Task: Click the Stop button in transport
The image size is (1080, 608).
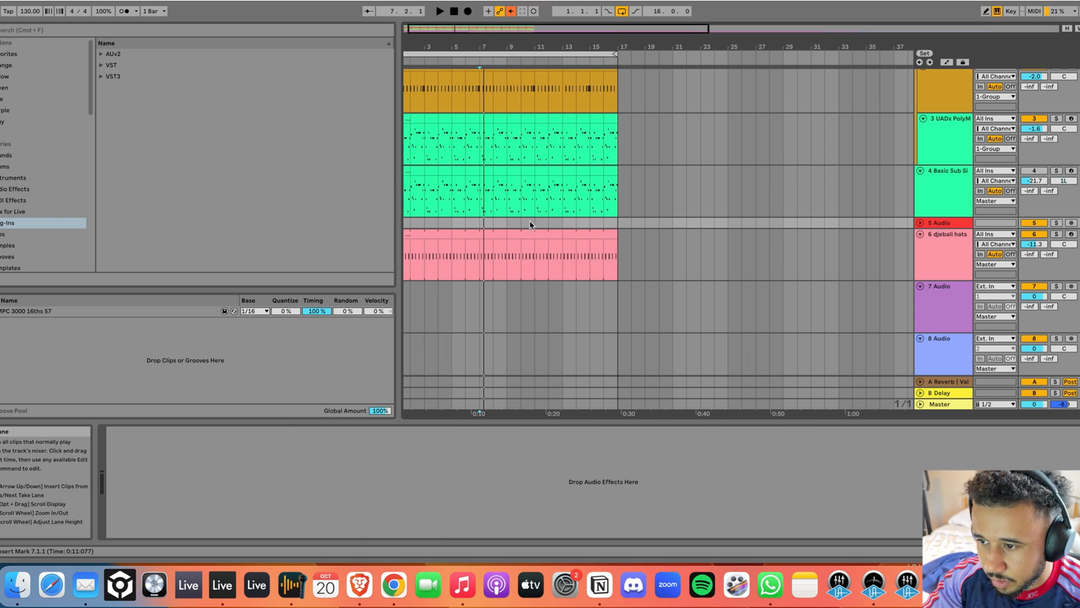Action: click(x=453, y=11)
